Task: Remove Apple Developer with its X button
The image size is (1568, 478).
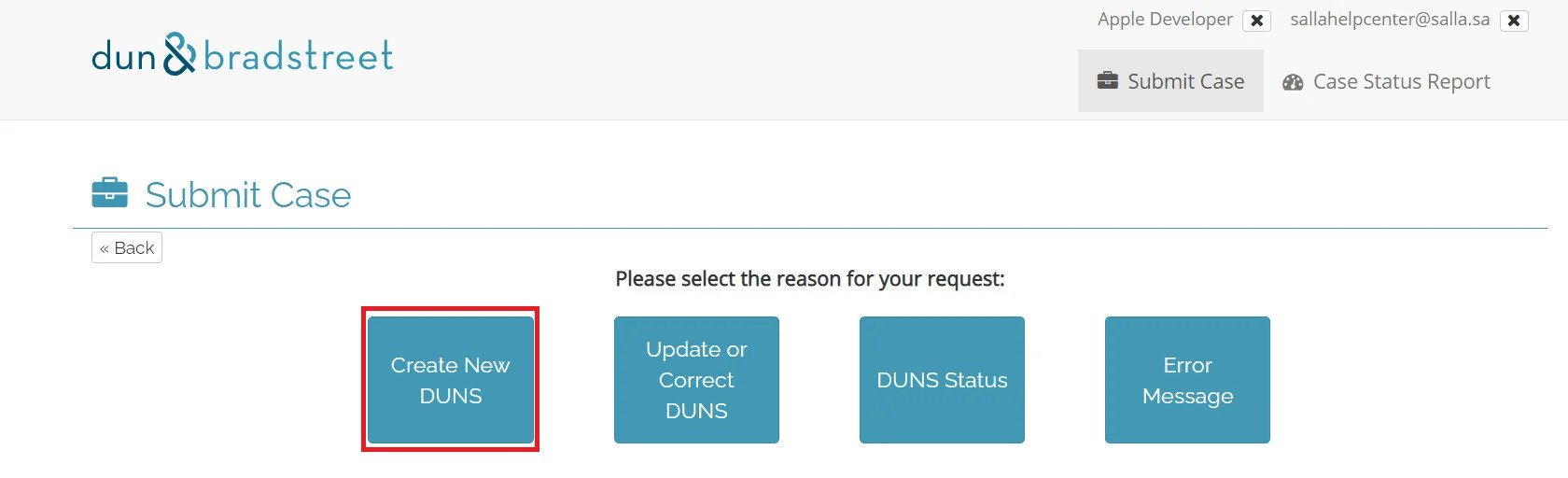Action: point(1257,21)
